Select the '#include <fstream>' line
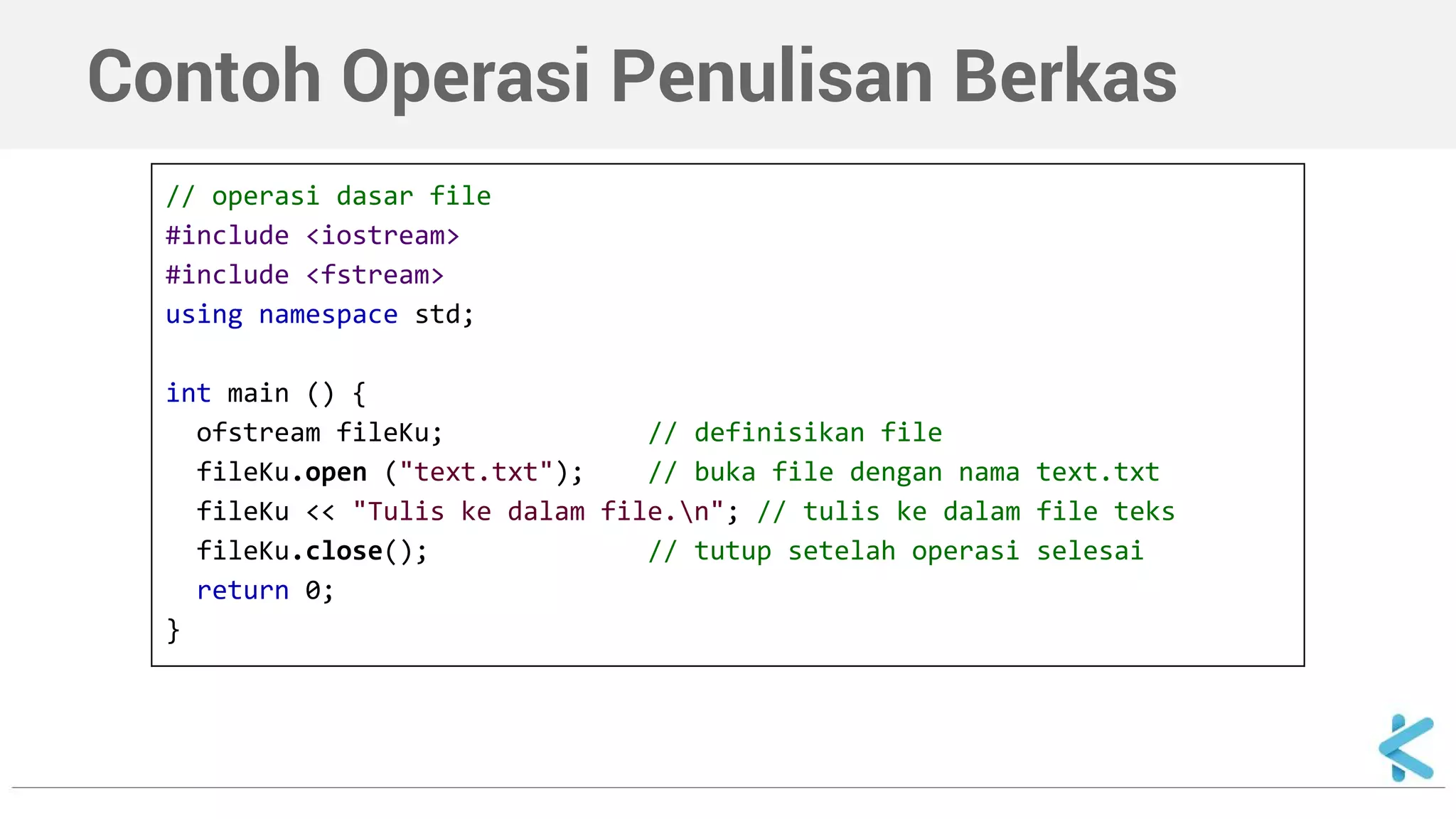Viewport: 1456px width, 819px height. tap(305, 275)
